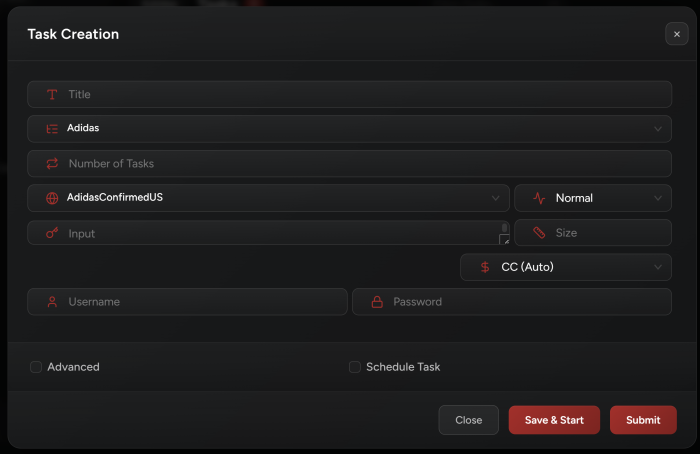Image resolution: width=700 pixels, height=454 pixels.
Task: Click the padlock icon in the Password field
Action: tap(377, 302)
